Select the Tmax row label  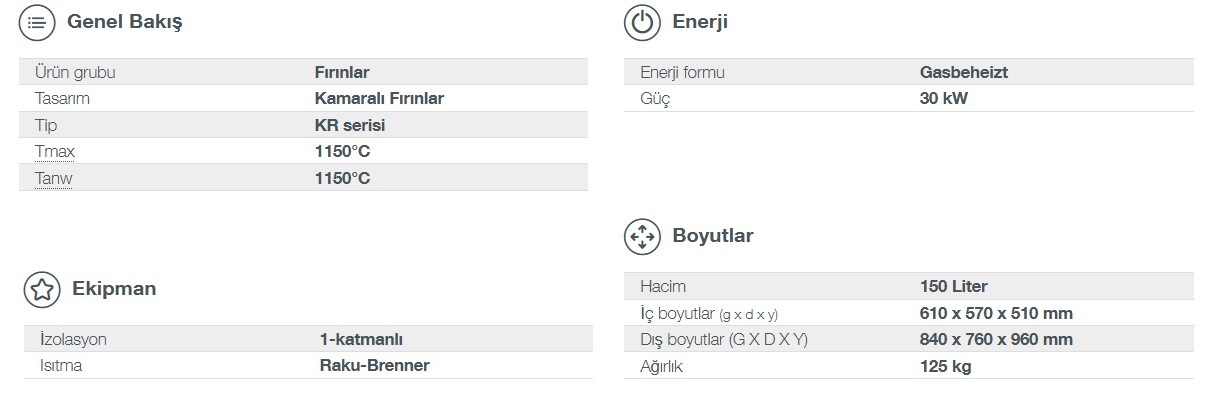(x=55, y=151)
